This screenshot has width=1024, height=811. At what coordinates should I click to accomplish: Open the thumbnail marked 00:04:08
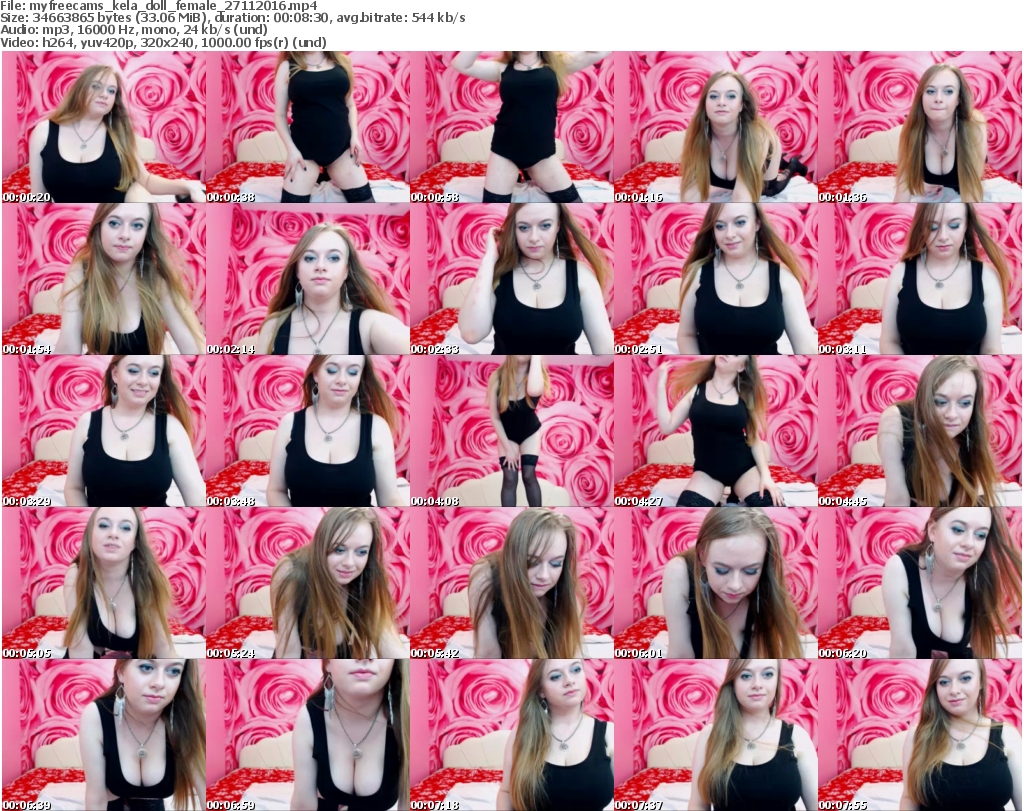pos(511,431)
